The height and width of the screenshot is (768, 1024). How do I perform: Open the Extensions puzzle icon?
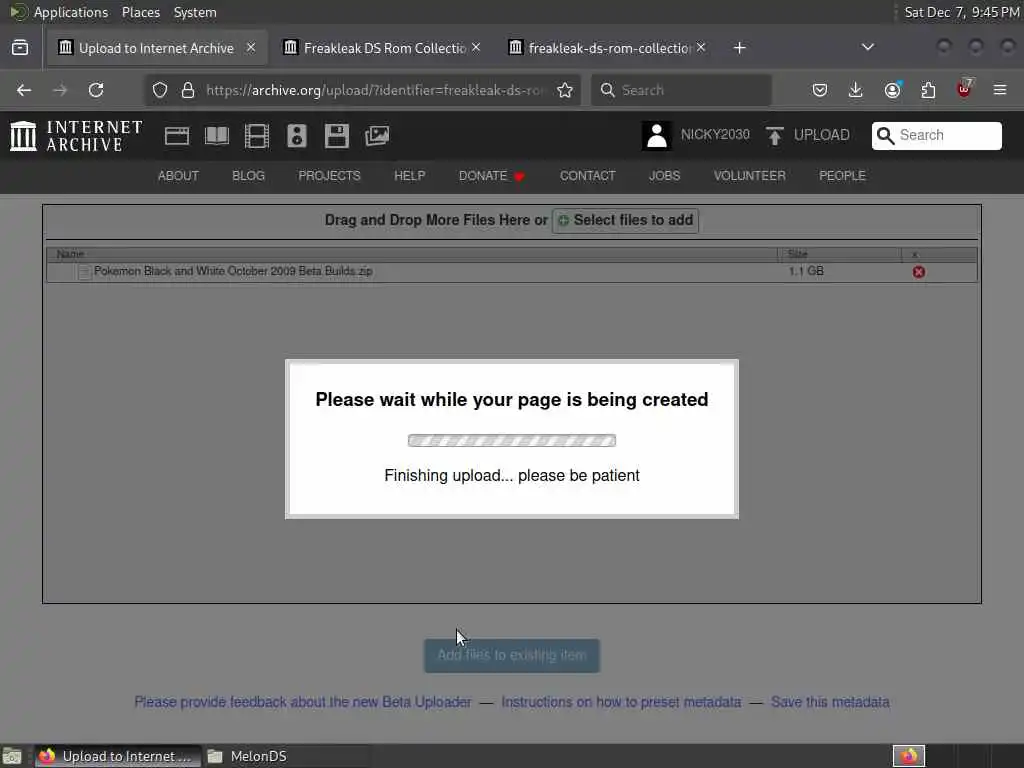click(x=928, y=90)
